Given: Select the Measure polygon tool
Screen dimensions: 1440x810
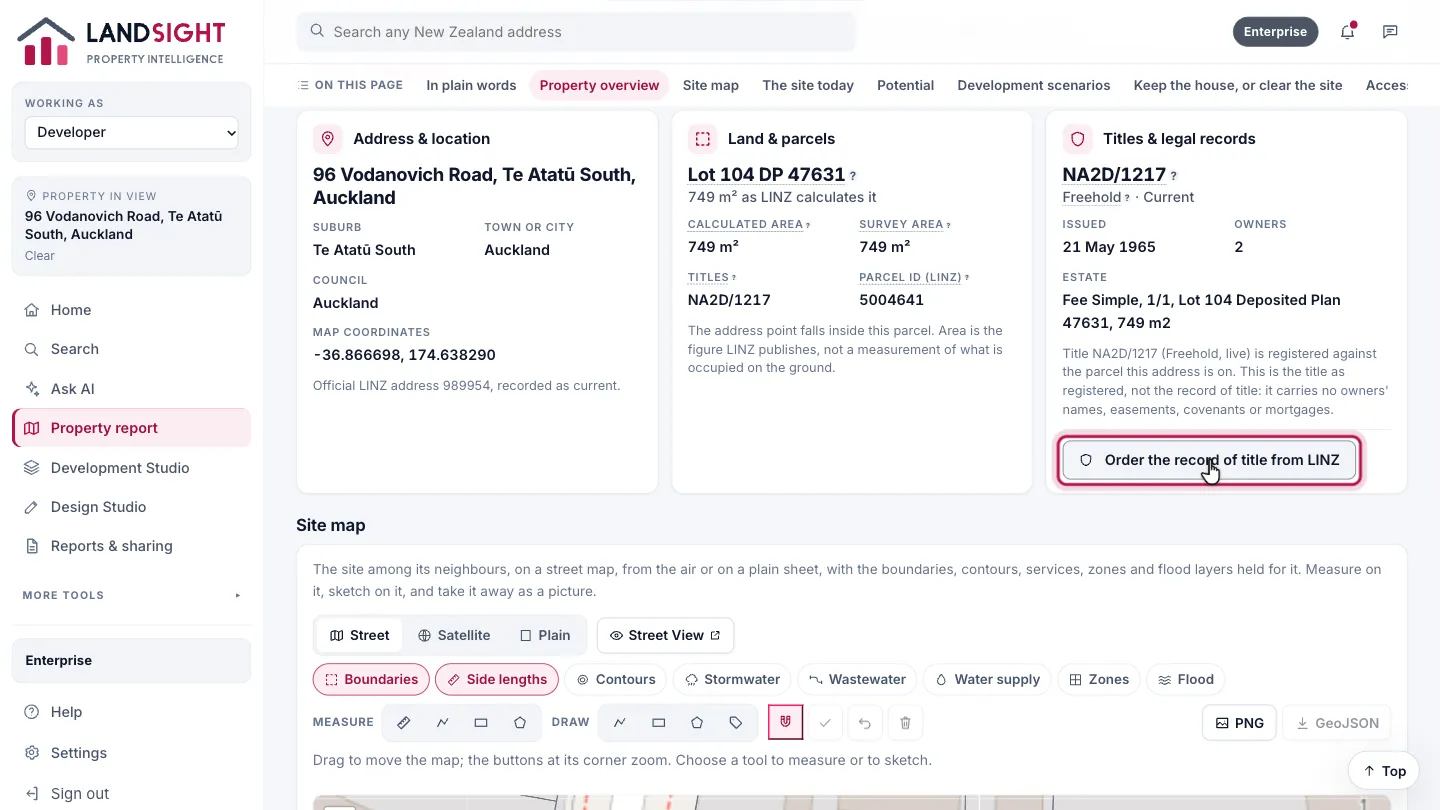Looking at the screenshot, I should tap(520, 723).
